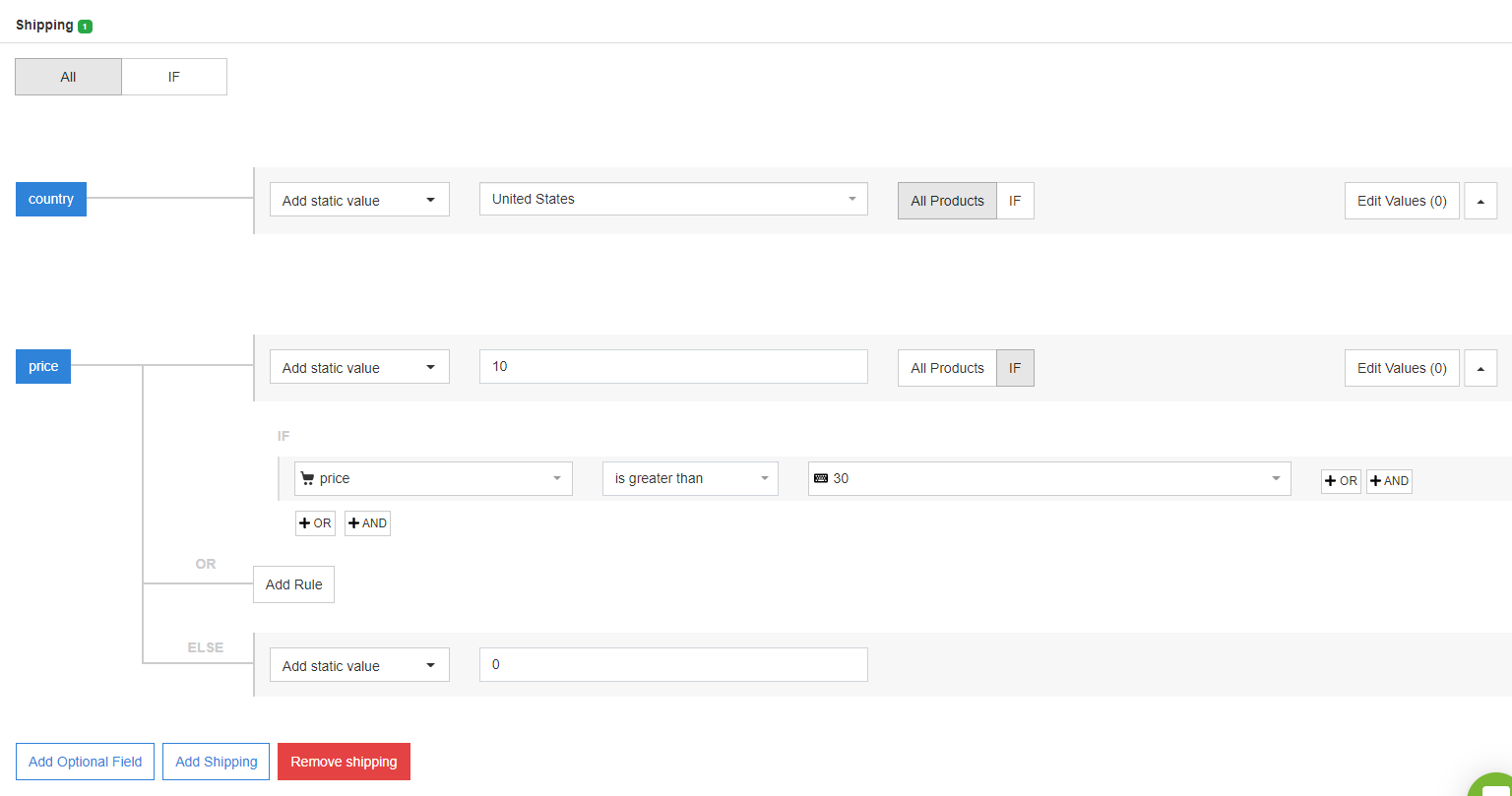Select All Products in the price row
This screenshot has height=796, width=1512.
click(947, 368)
